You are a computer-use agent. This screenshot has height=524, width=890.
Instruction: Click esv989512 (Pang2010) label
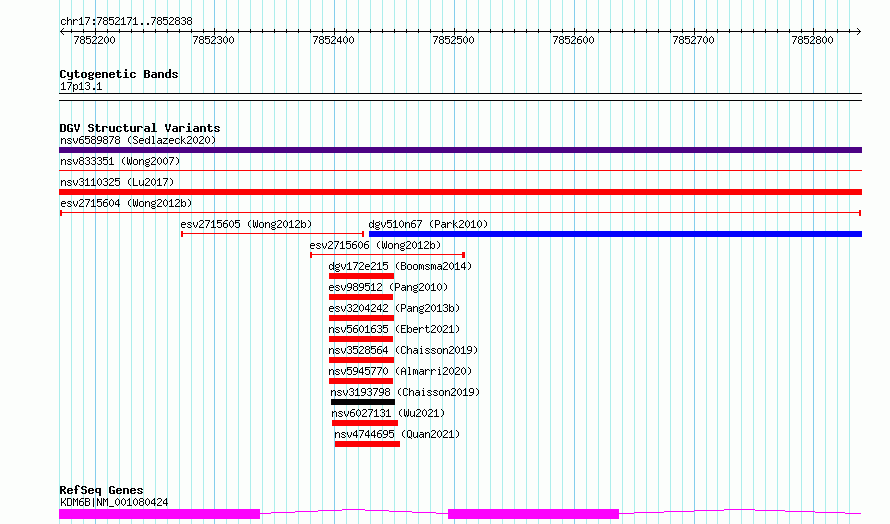(388, 287)
